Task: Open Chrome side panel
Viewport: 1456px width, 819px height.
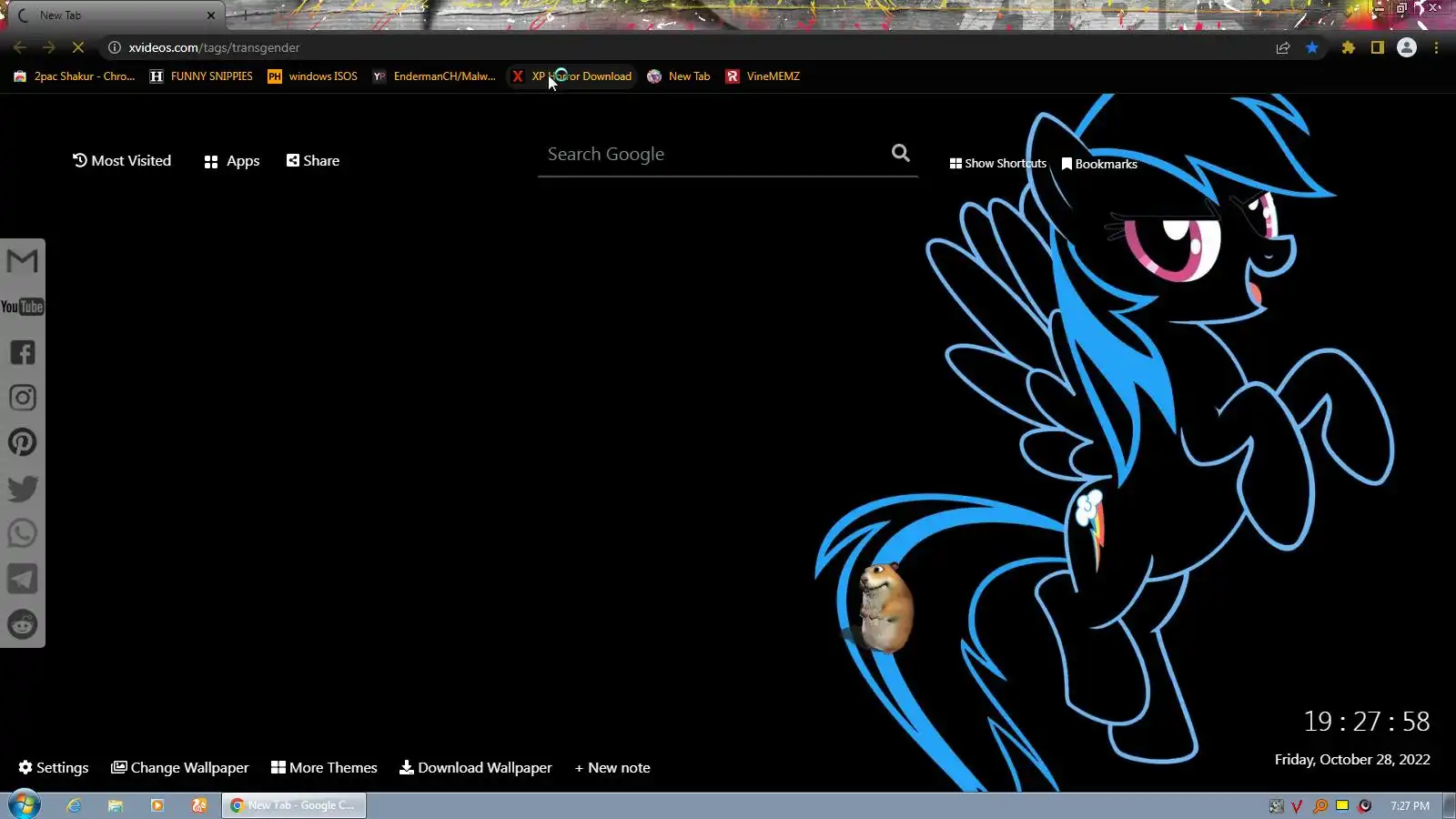Action: click(x=1378, y=47)
